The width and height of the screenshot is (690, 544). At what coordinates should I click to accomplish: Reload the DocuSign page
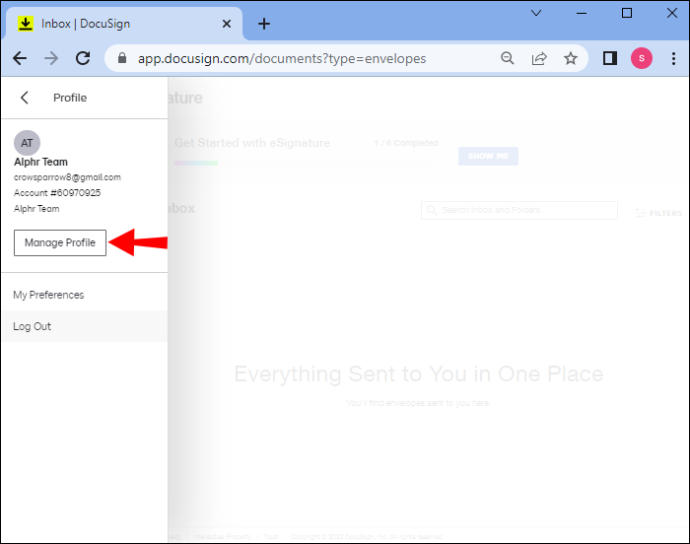click(x=83, y=58)
